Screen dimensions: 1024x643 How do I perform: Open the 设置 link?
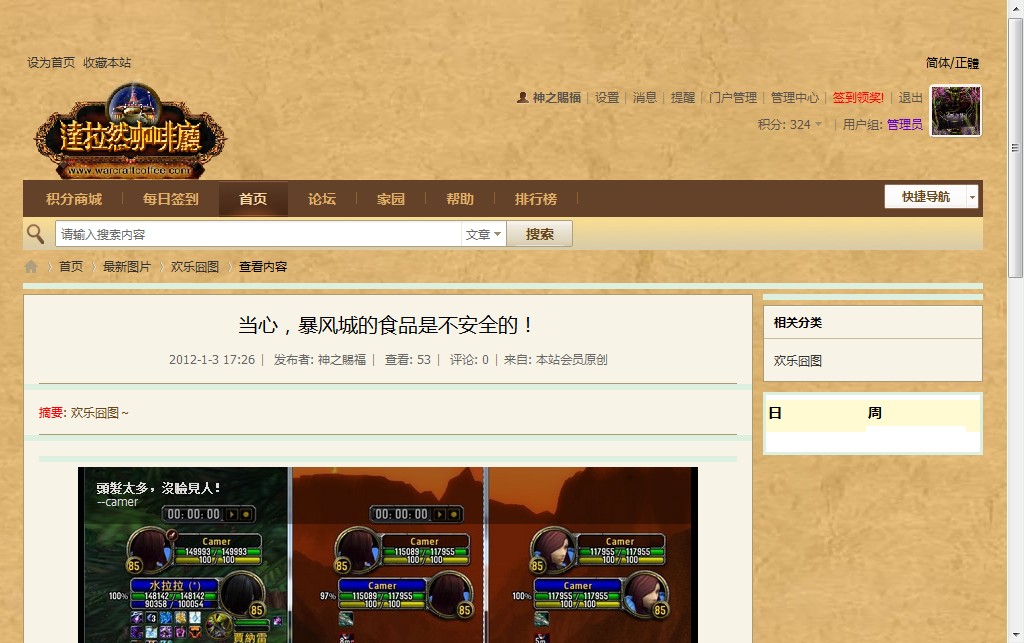point(607,97)
